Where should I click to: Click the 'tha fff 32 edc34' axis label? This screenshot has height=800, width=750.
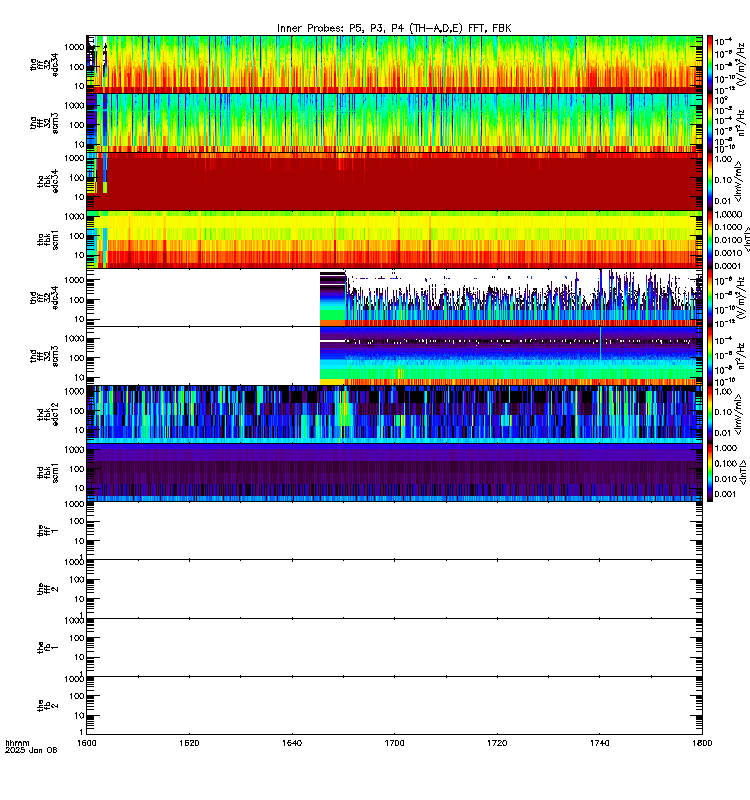(44, 65)
